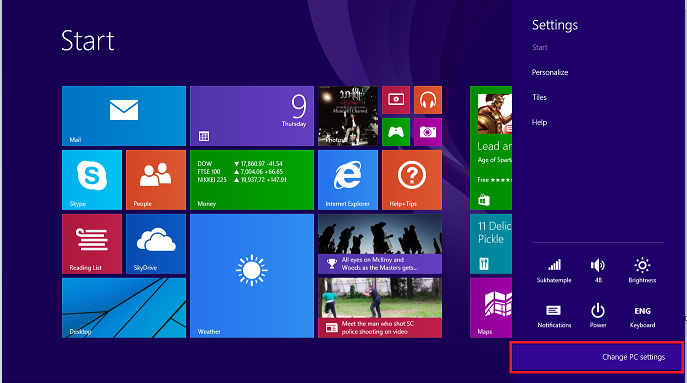Open the volume control showing 48

point(598,270)
